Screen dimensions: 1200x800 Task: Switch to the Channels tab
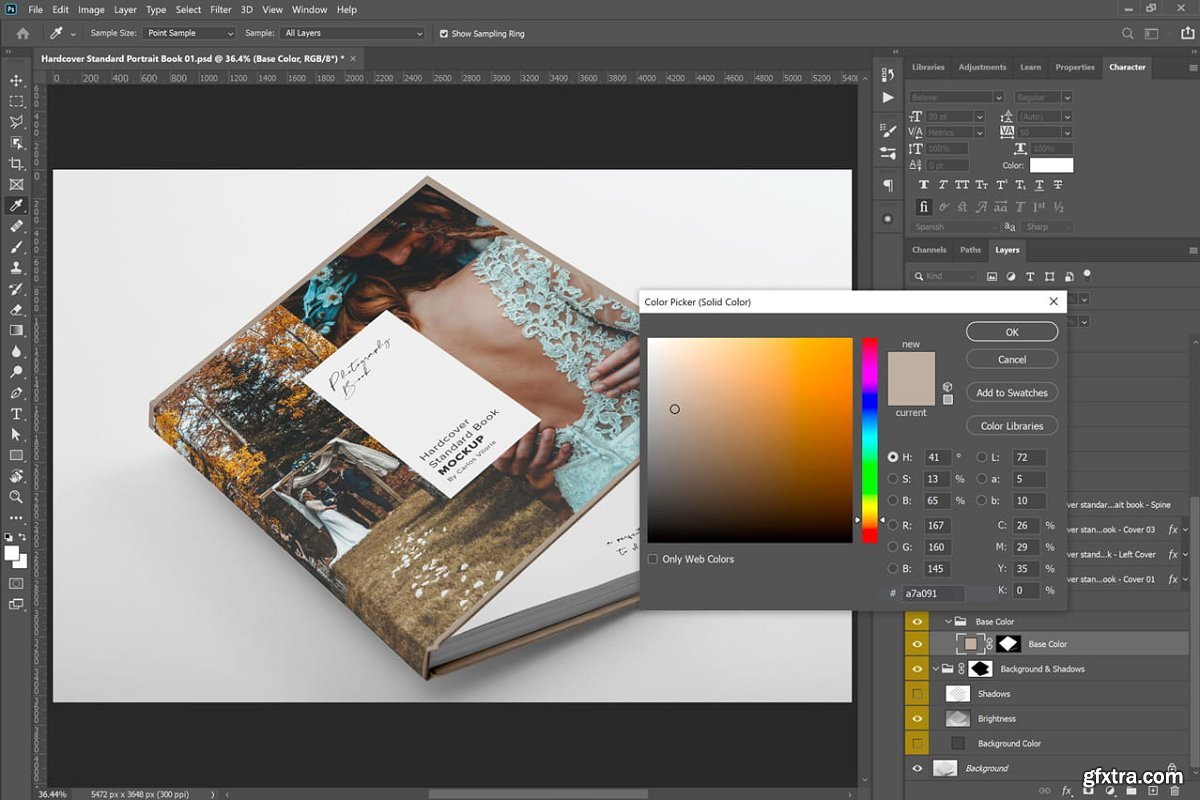929,250
